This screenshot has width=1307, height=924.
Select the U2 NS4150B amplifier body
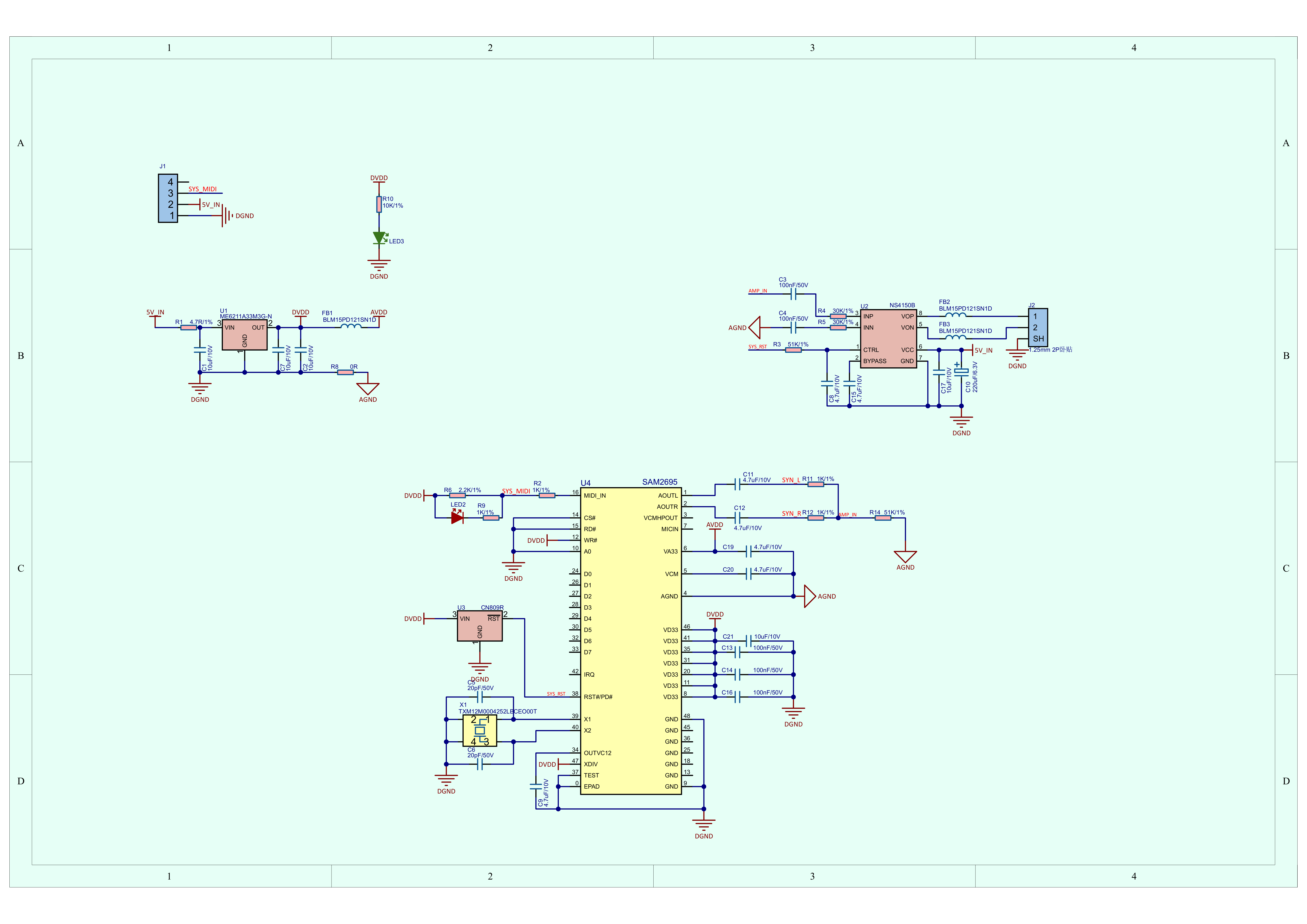pos(888,339)
